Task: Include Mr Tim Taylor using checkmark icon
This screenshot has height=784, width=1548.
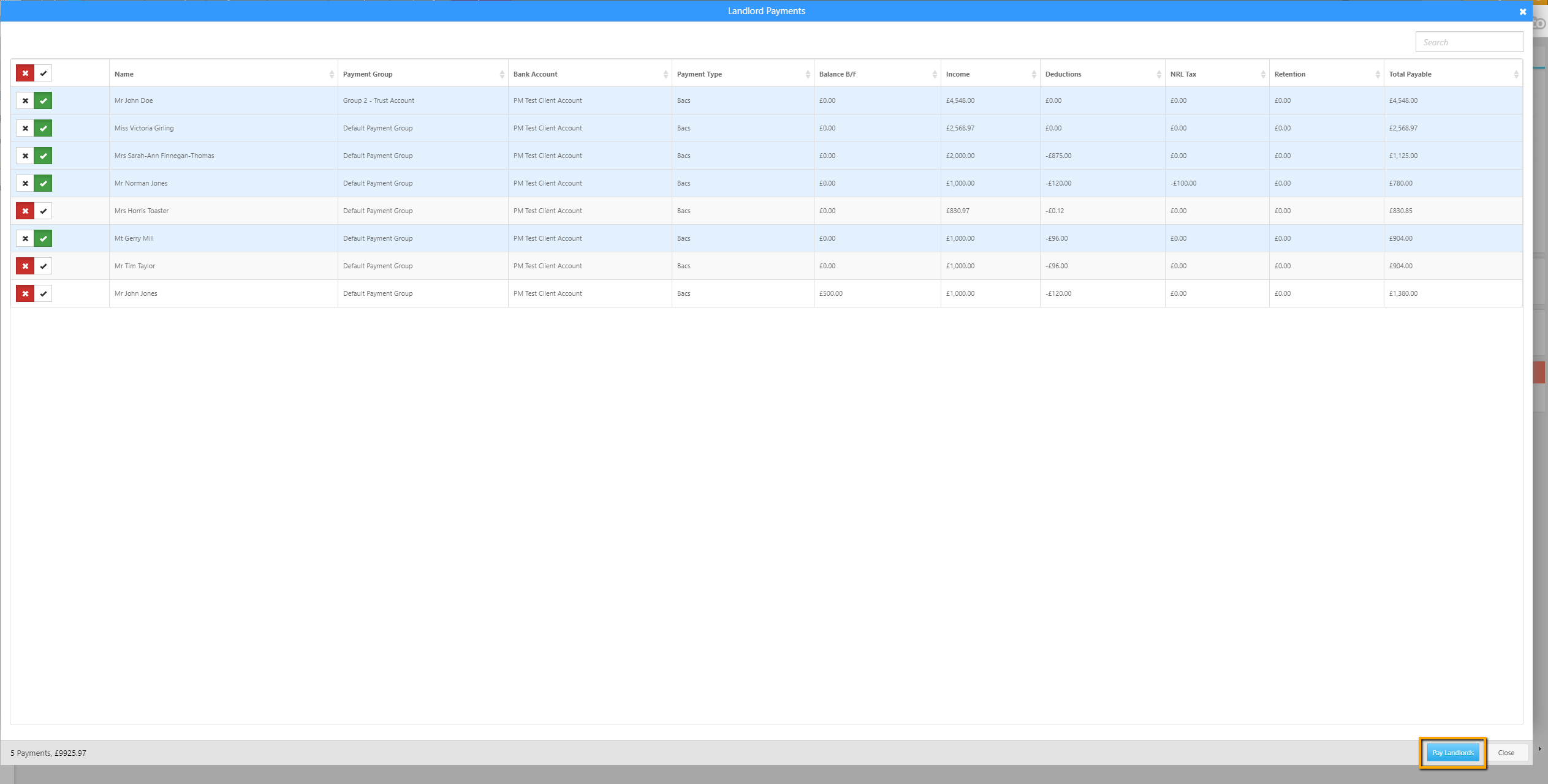Action: (x=43, y=266)
